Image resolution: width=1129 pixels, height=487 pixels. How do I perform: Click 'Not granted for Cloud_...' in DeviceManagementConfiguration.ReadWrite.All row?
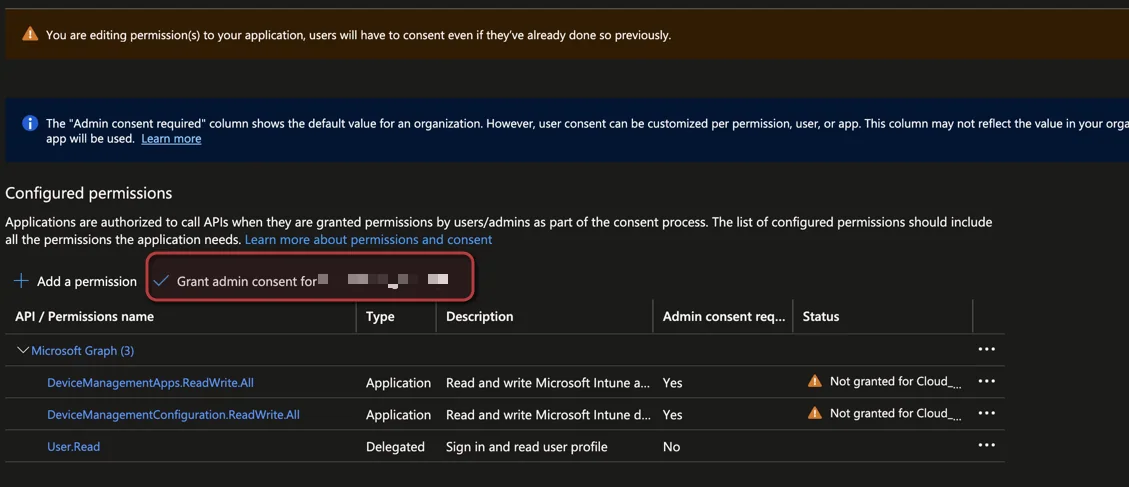click(x=896, y=413)
